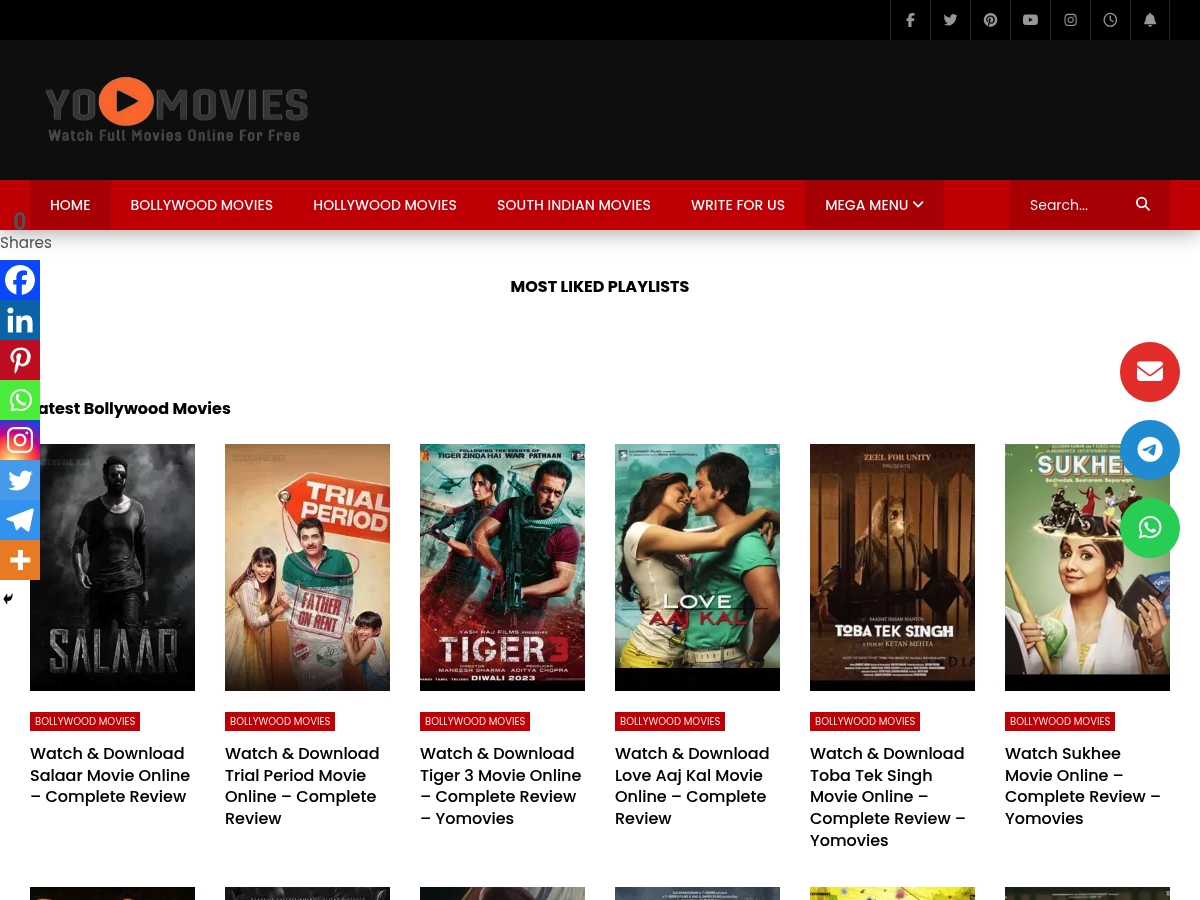This screenshot has height=900, width=1200.
Task: Open the Toba Tek Singh poster
Action: coord(892,567)
